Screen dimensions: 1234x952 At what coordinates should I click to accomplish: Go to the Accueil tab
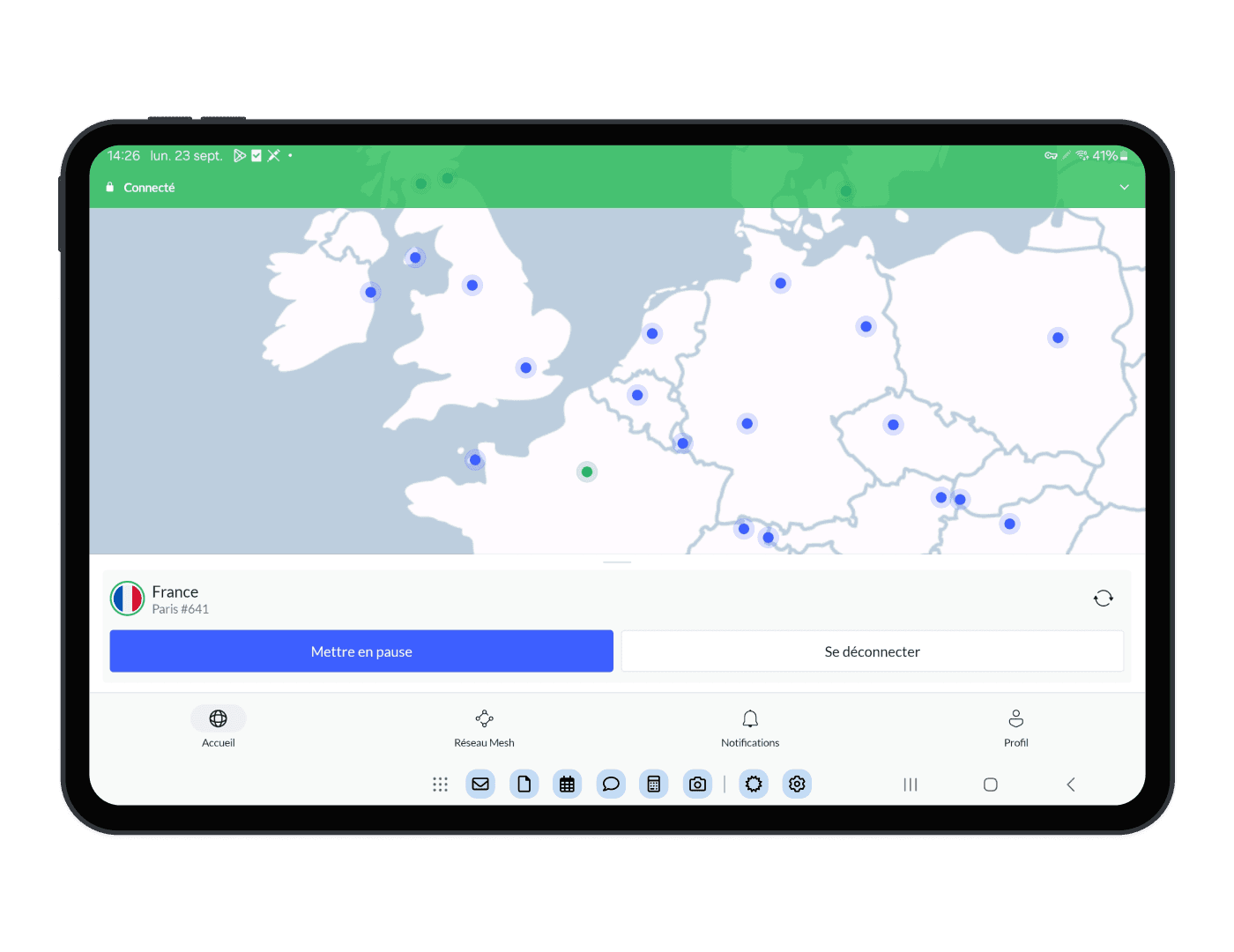(219, 727)
